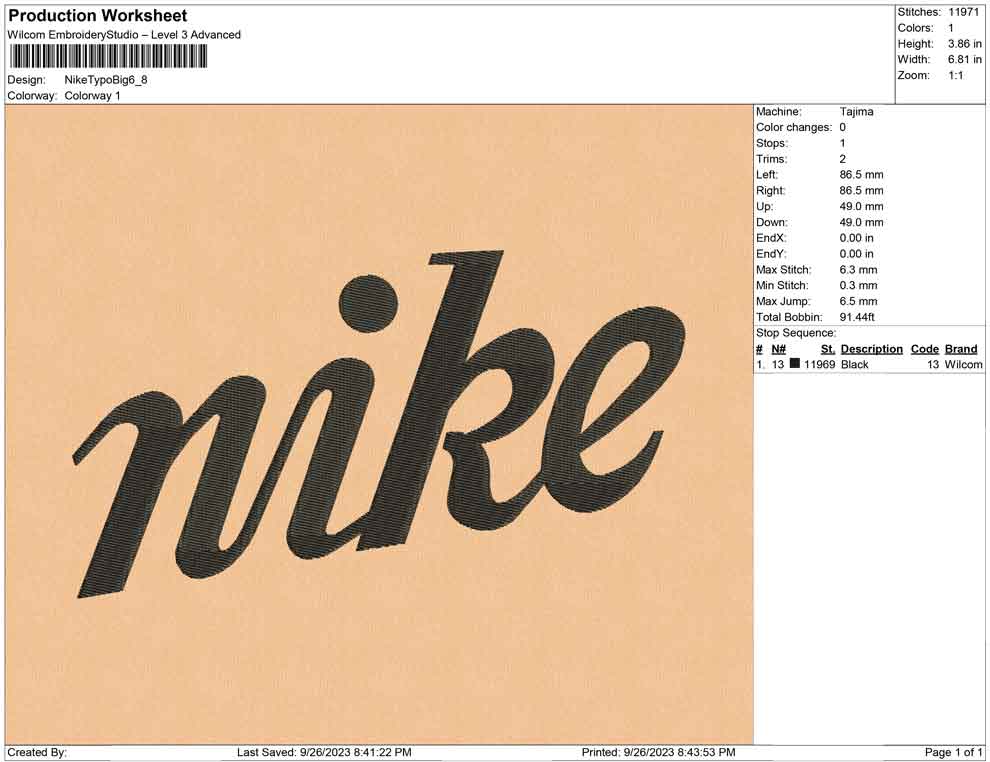This screenshot has height=762, width=990.
Task: Click the Left value '86.5 mm'
Action: 862,175
